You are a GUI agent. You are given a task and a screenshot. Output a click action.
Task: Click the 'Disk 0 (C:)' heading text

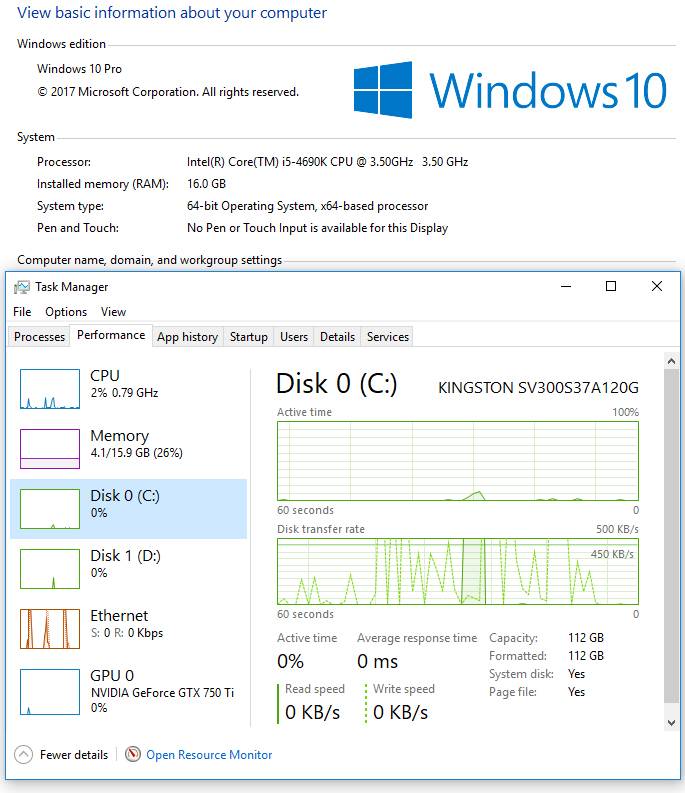(336, 383)
